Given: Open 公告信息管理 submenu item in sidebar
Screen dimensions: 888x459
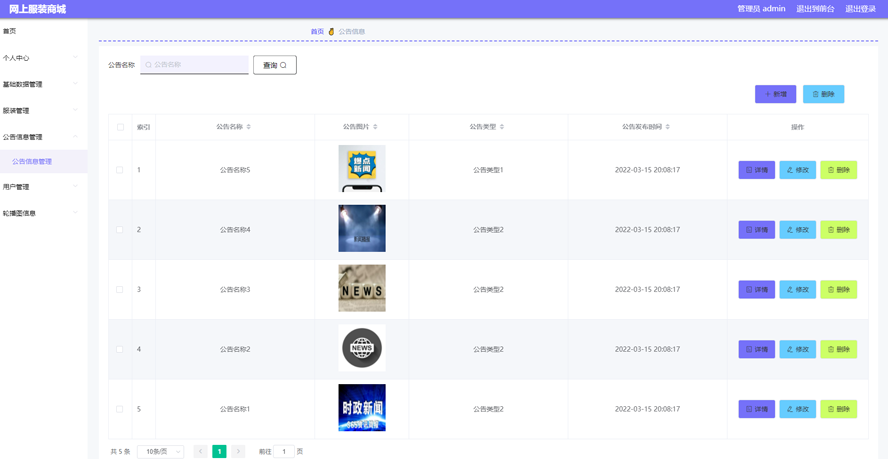Looking at the screenshot, I should [32, 161].
